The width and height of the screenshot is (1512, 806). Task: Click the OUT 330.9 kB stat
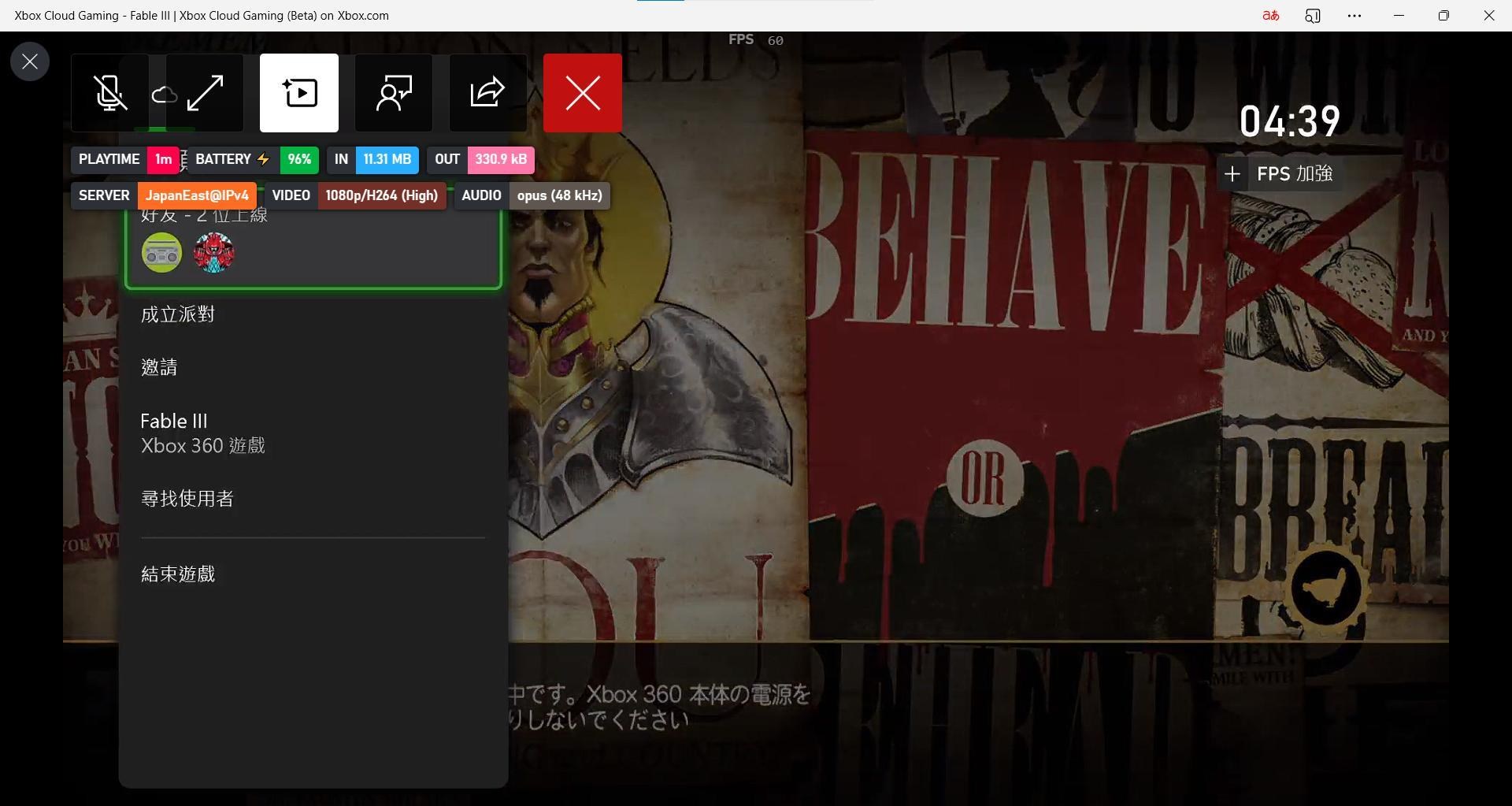coord(480,159)
